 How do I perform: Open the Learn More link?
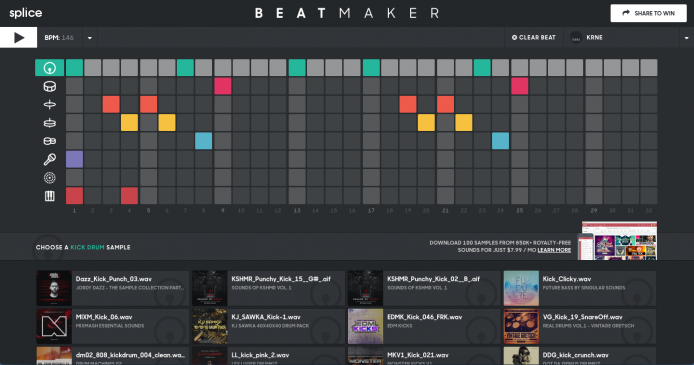[x=554, y=250]
